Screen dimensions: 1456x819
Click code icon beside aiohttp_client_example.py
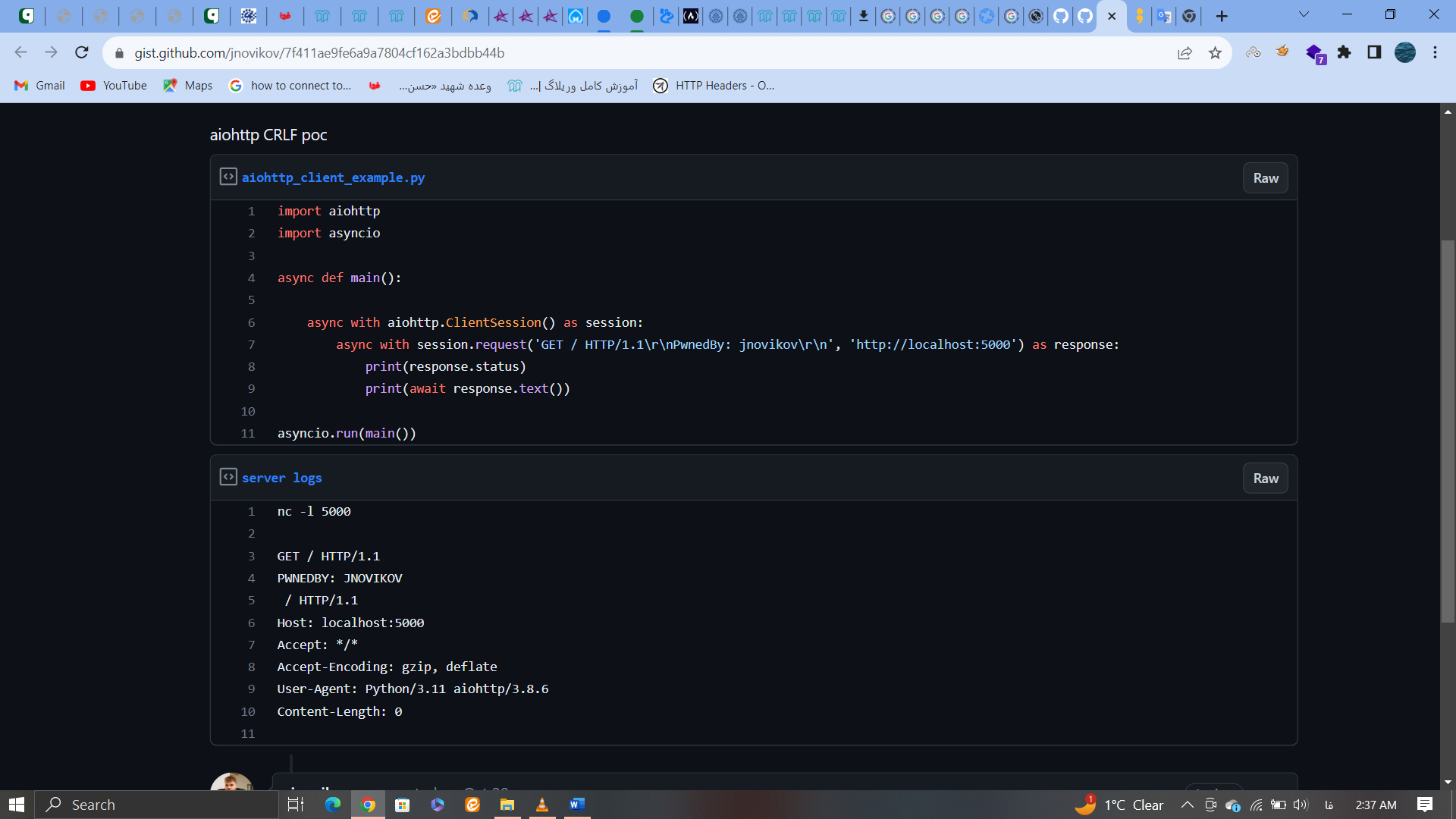point(228,177)
